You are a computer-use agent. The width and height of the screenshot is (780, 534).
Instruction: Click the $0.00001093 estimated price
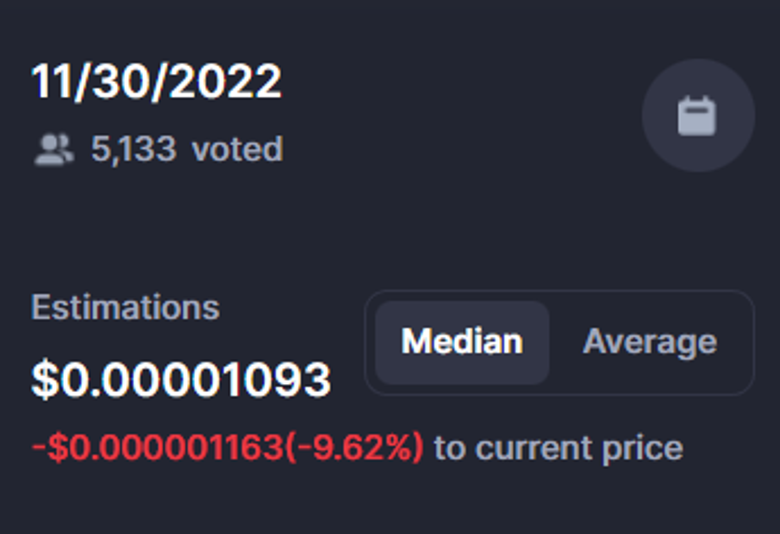[181, 380]
